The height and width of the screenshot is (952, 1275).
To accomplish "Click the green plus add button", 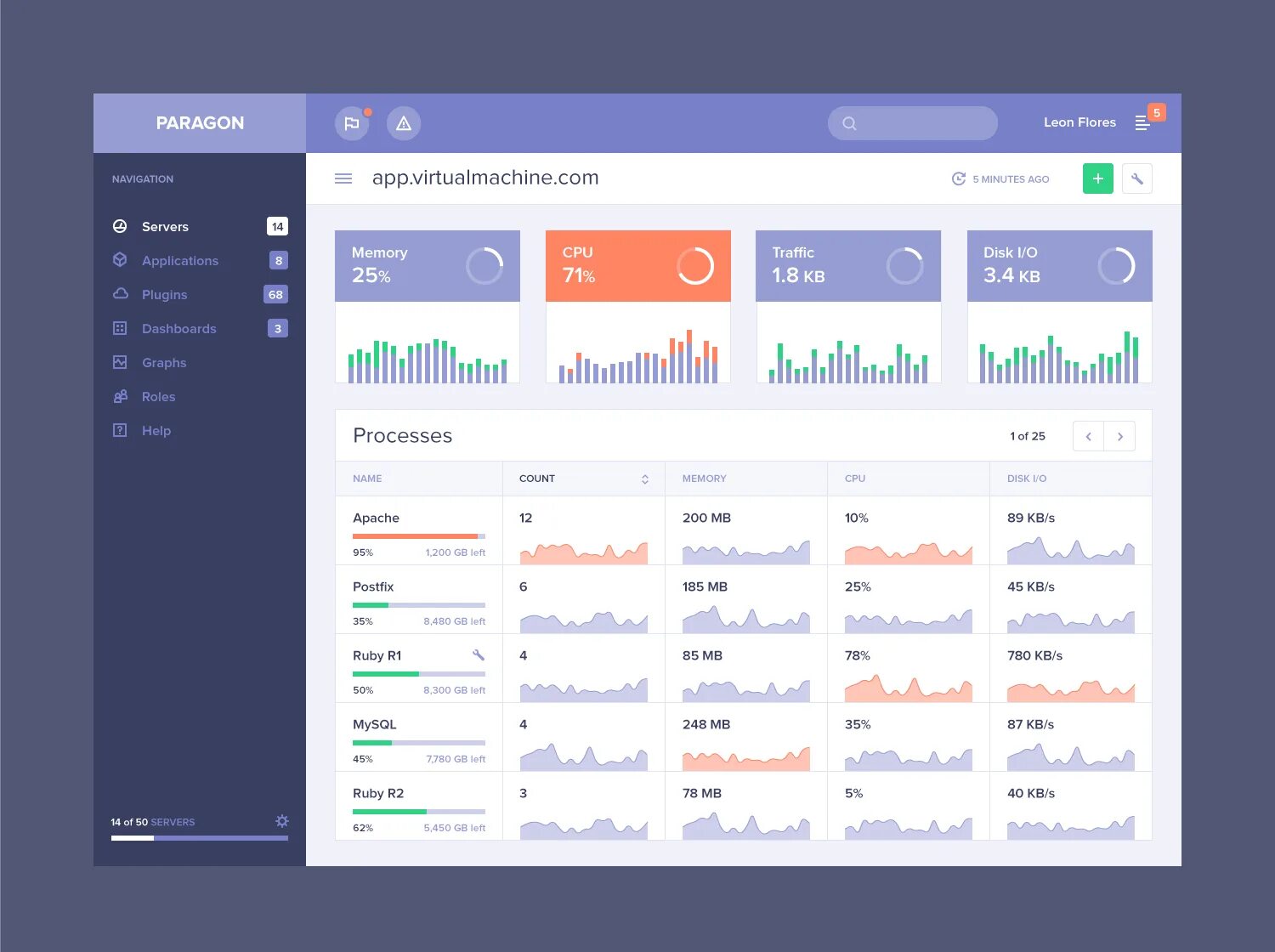I will [1098, 178].
